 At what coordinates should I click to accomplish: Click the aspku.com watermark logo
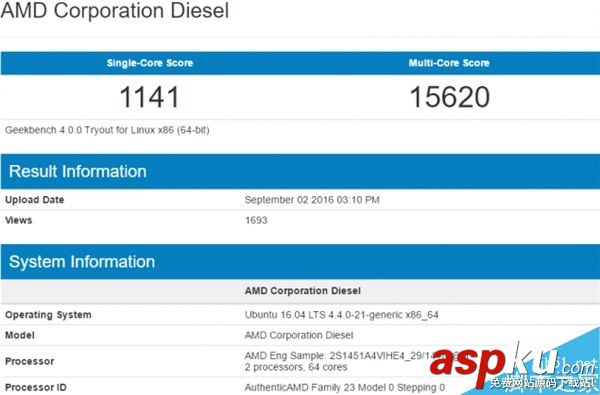coord(513,366)
